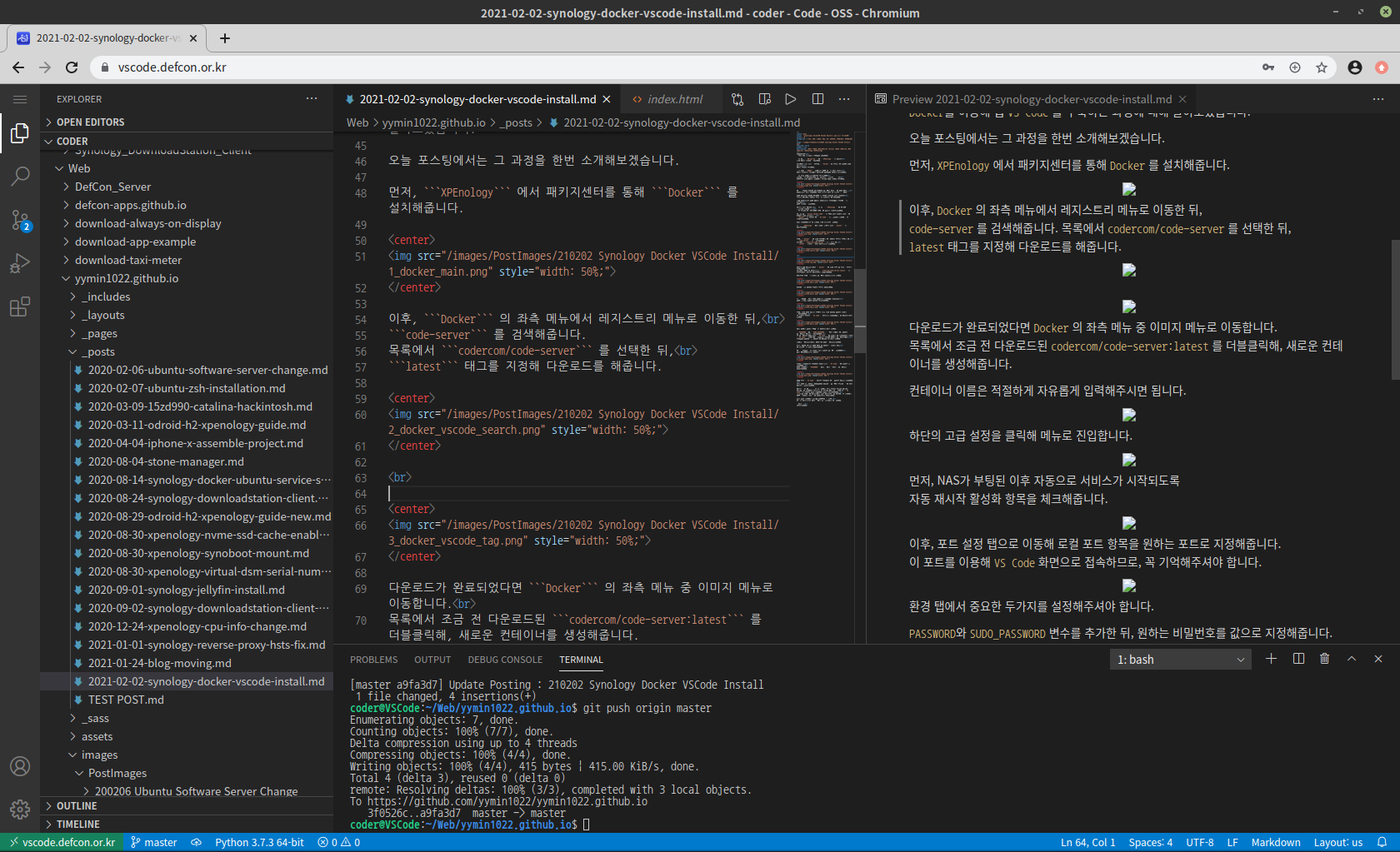Open the Explorer view in activity bar
This screenshot has height=852, width=1400.
coord(20,133)
